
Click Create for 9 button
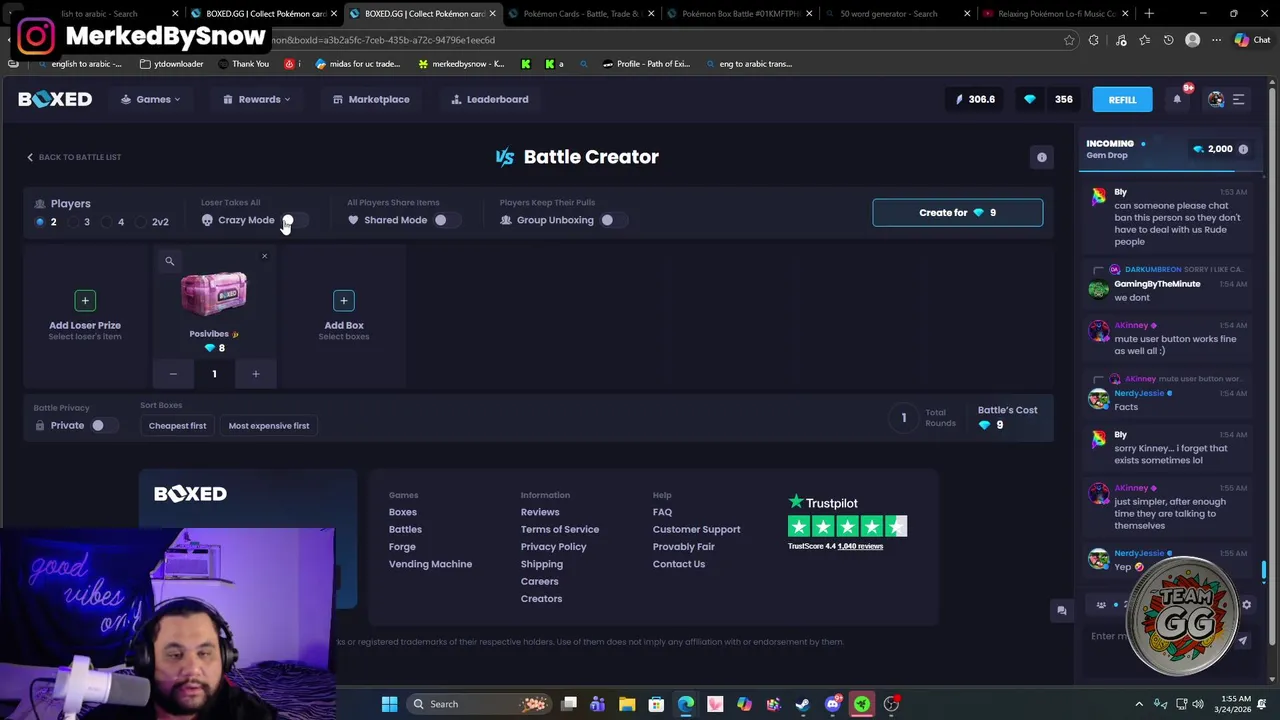[958, 213]
